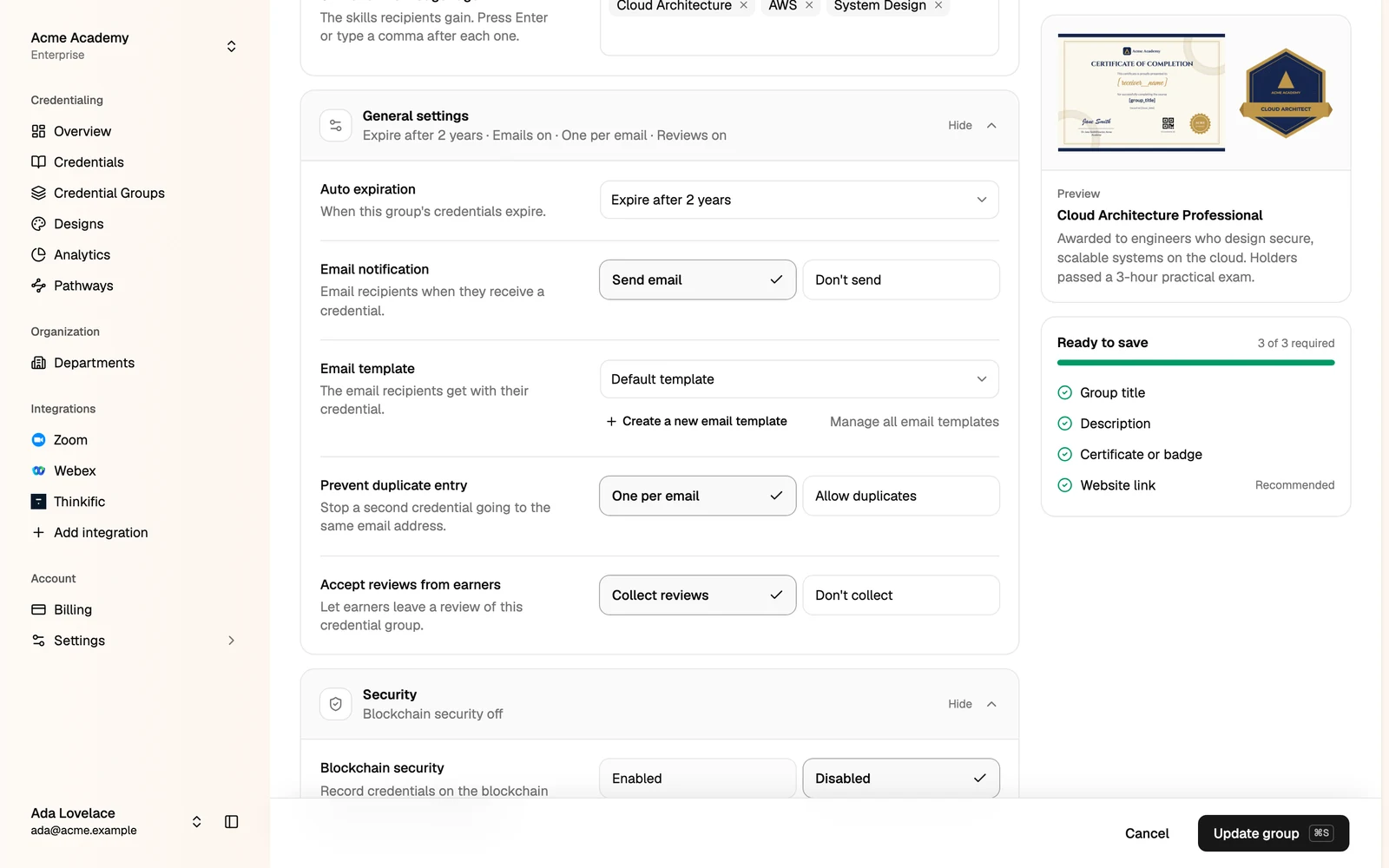Remove the AWS skill tag
The height and width of the screenshot is (868, 1389).
809,5
